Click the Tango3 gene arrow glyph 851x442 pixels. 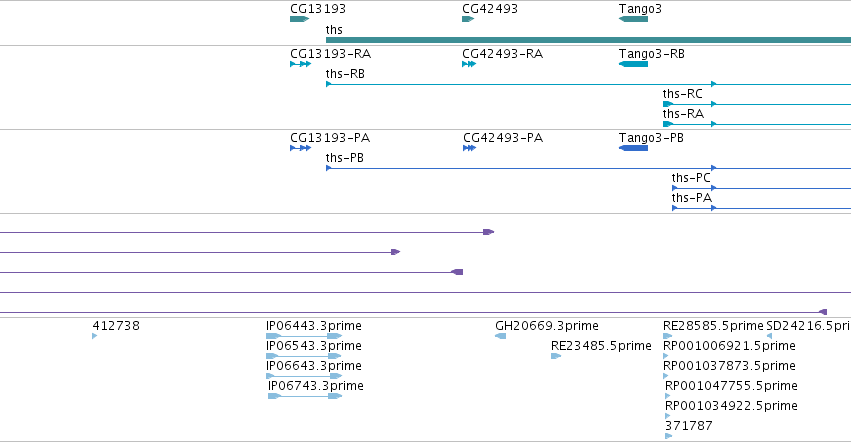633,19
